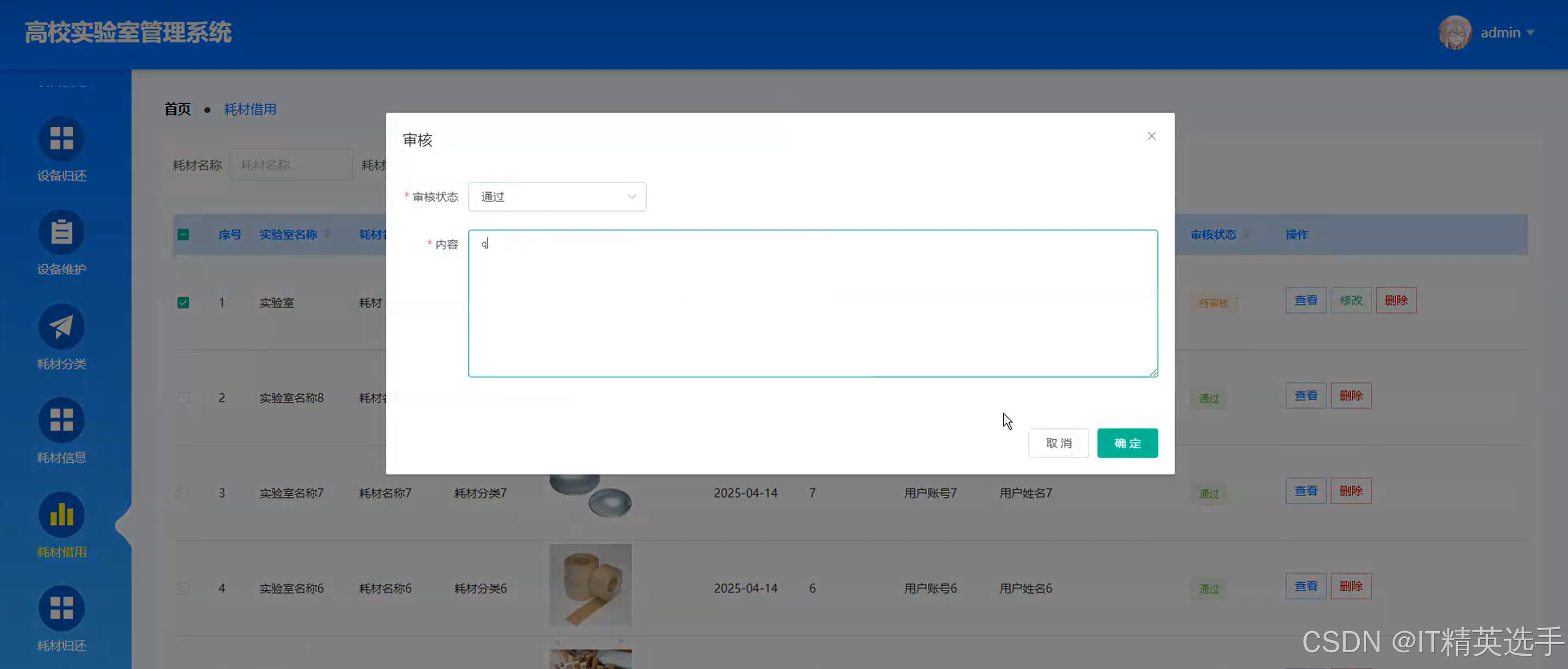1568x669 pixels.
Task: Close the 审核 dialog with X
Action: [x=1151, y=136]
